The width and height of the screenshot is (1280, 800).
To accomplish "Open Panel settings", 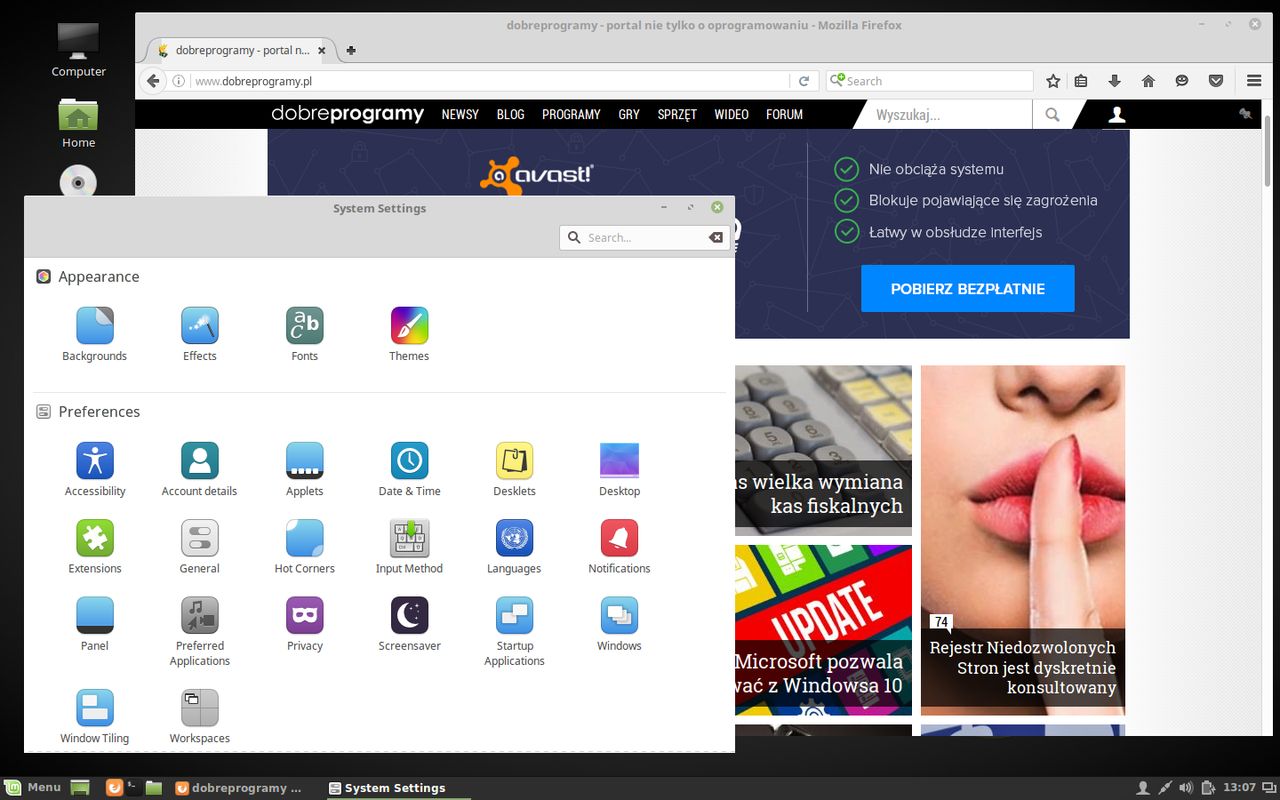I will tap(95, 624).
